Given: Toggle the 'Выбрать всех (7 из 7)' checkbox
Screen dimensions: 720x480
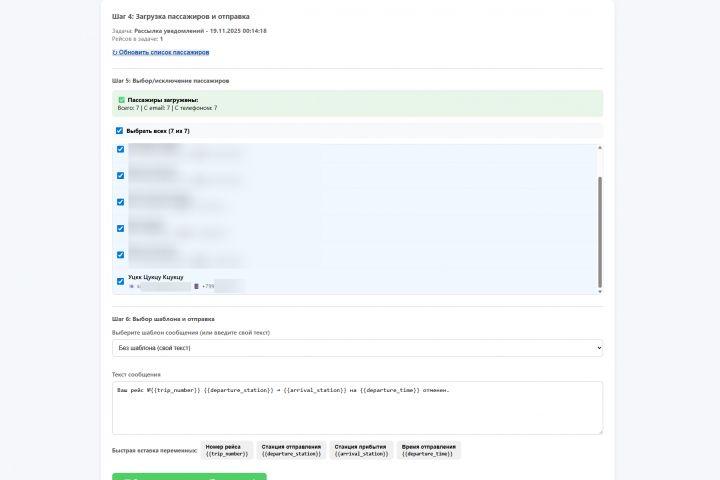Looking at the screenshot, I should 119,131.
